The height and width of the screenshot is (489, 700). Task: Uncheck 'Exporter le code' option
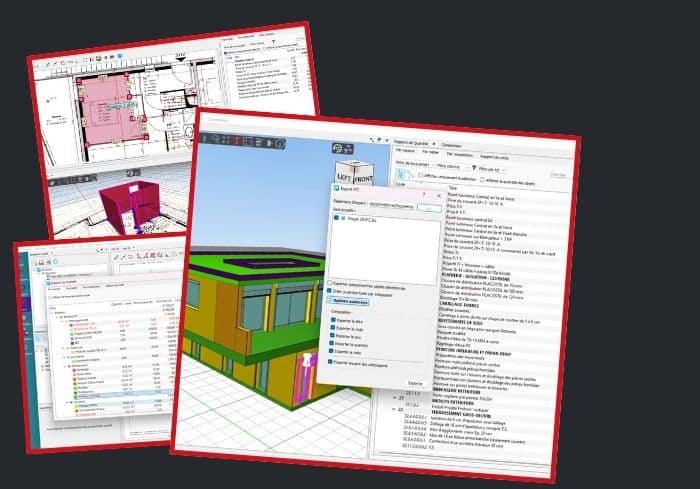pos(333,327)
